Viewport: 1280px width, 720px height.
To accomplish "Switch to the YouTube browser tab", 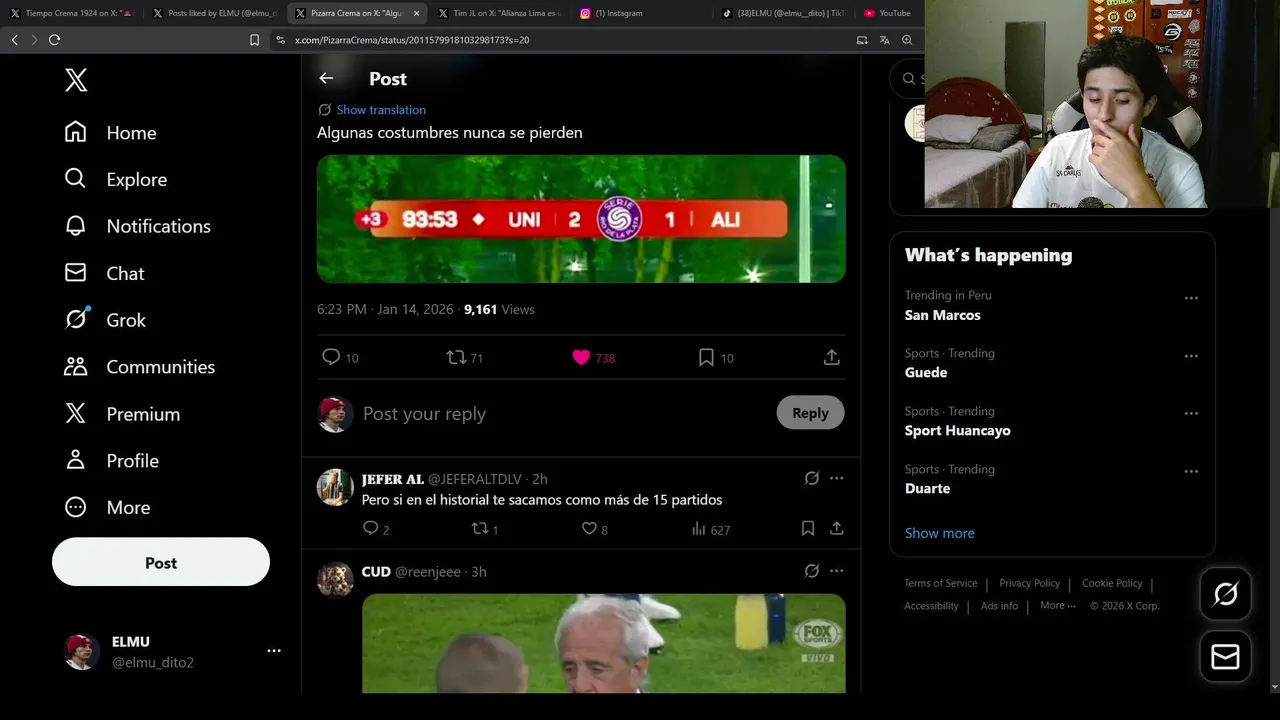I will pyautogui.click(x=888, y=13).
